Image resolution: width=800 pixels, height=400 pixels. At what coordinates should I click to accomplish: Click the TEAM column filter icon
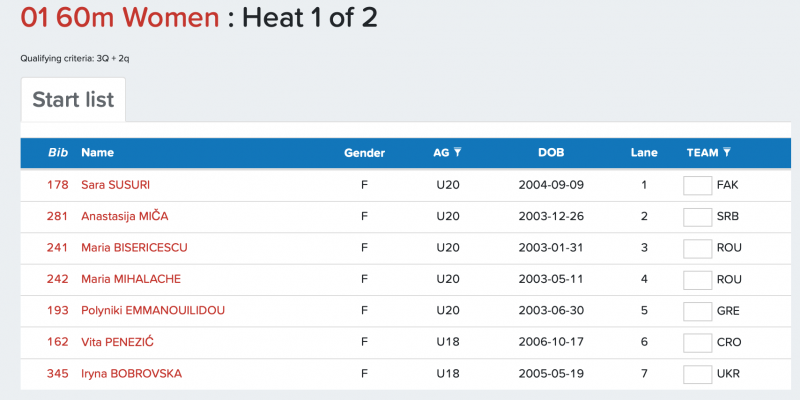tap(727, 153)
